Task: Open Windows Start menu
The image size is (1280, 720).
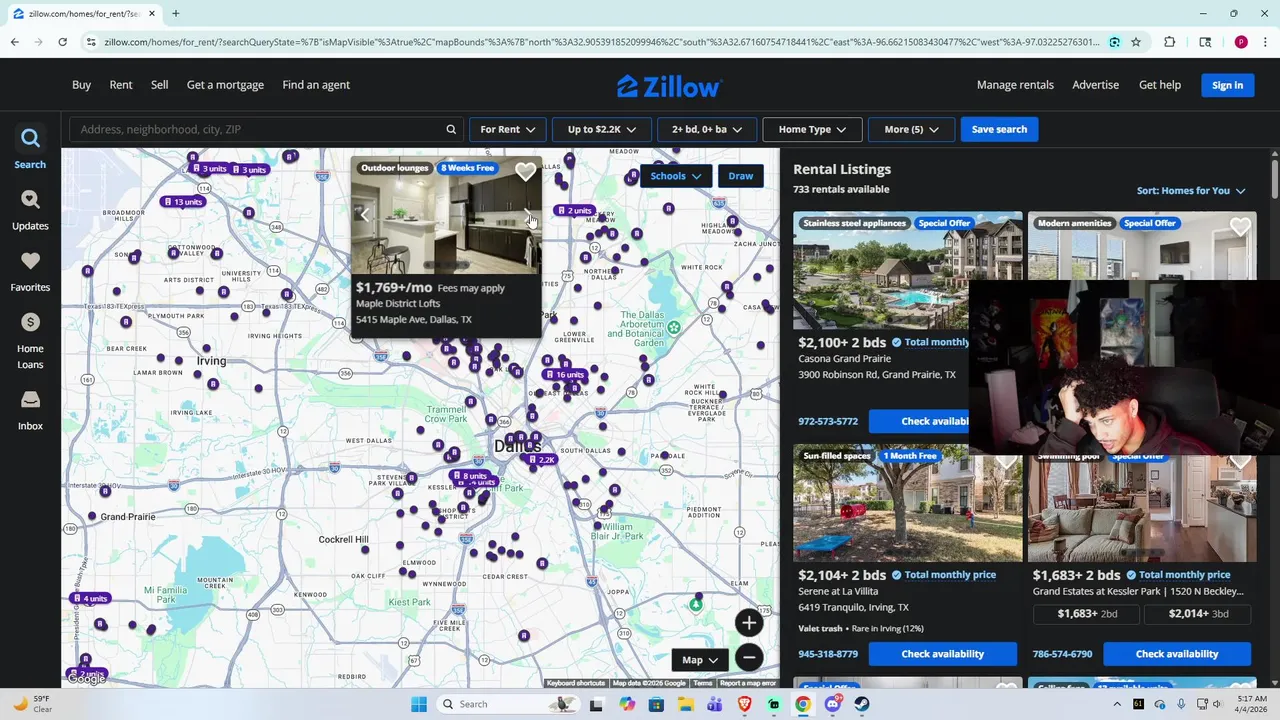Action: click(419, 704)
